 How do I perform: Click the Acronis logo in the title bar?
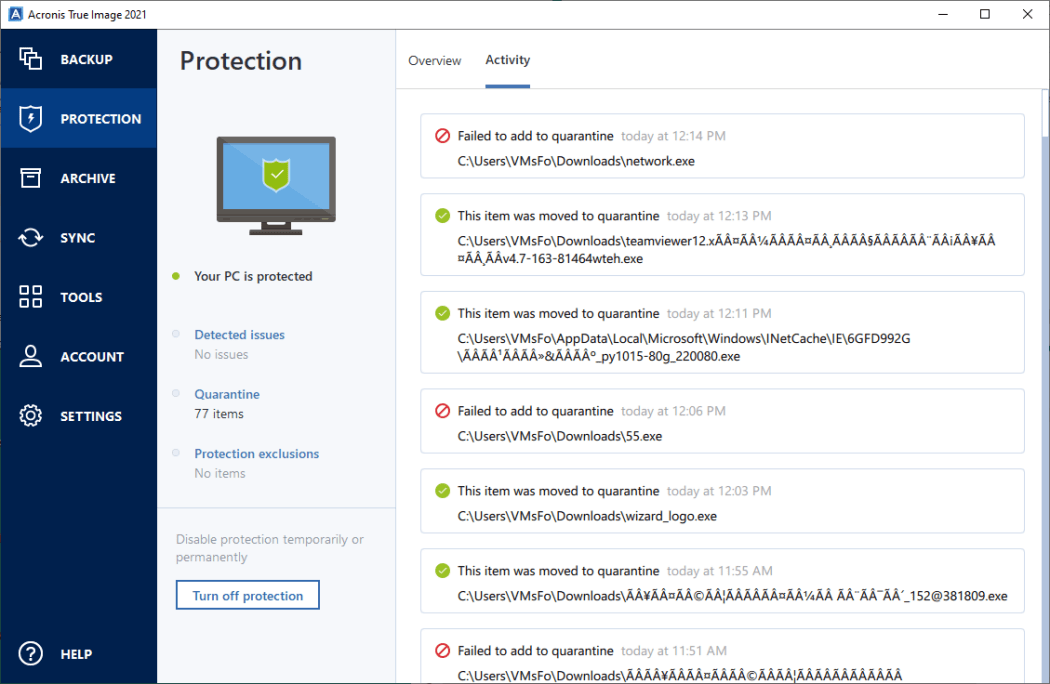tap(16, 13)
